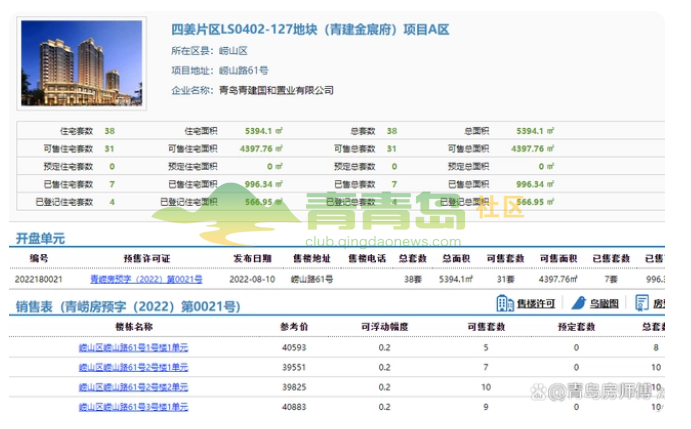The width and height of the screenshot is (691, 429).
Task: Click the 企业名称 青岛青建国和置业有限公司 text
Action: pos(253,91)
